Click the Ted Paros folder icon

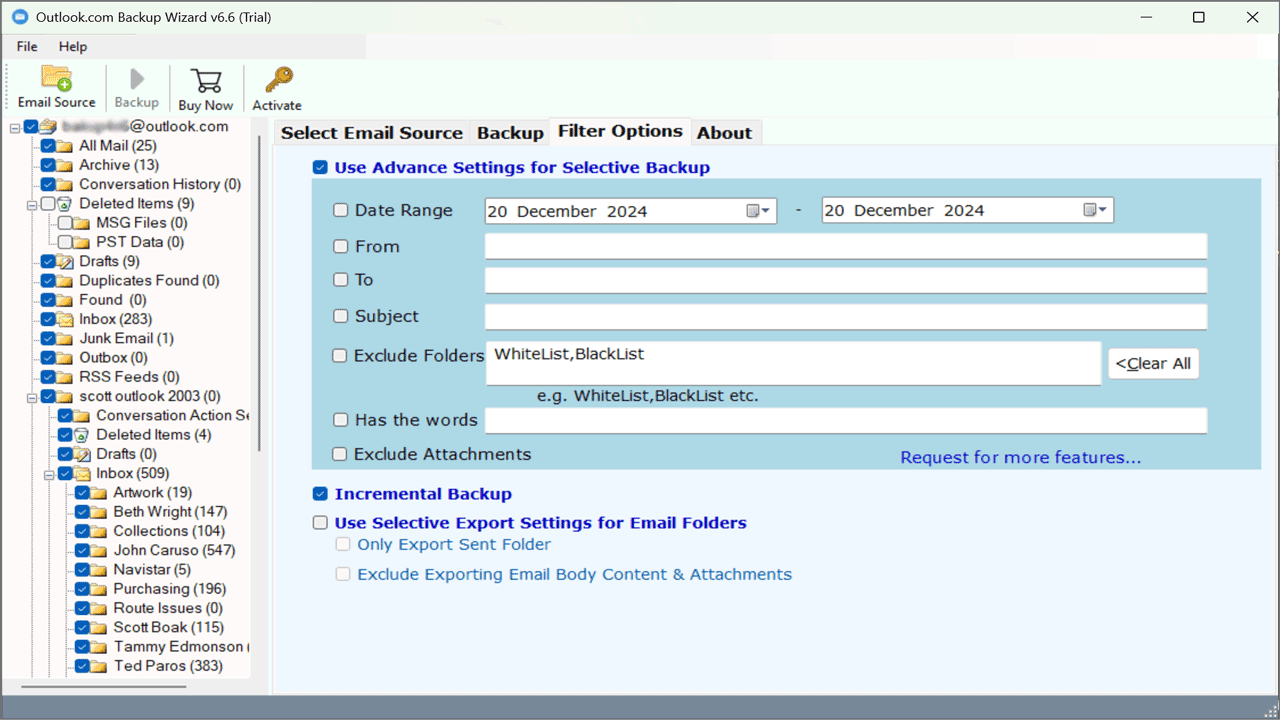(x=99, y=666)
